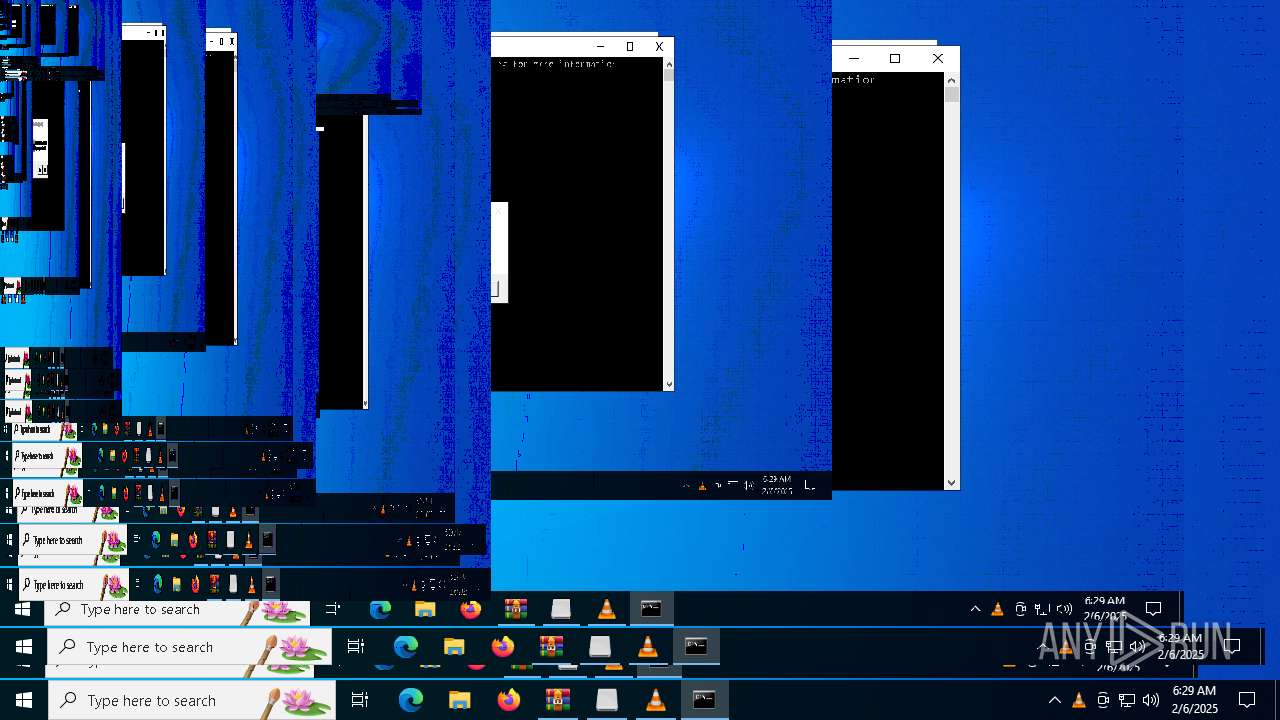Viewport: 1280px width, 720px height.
Task: Show hidden tray icons on the bottom taskbar
Action: [1054, 700]
